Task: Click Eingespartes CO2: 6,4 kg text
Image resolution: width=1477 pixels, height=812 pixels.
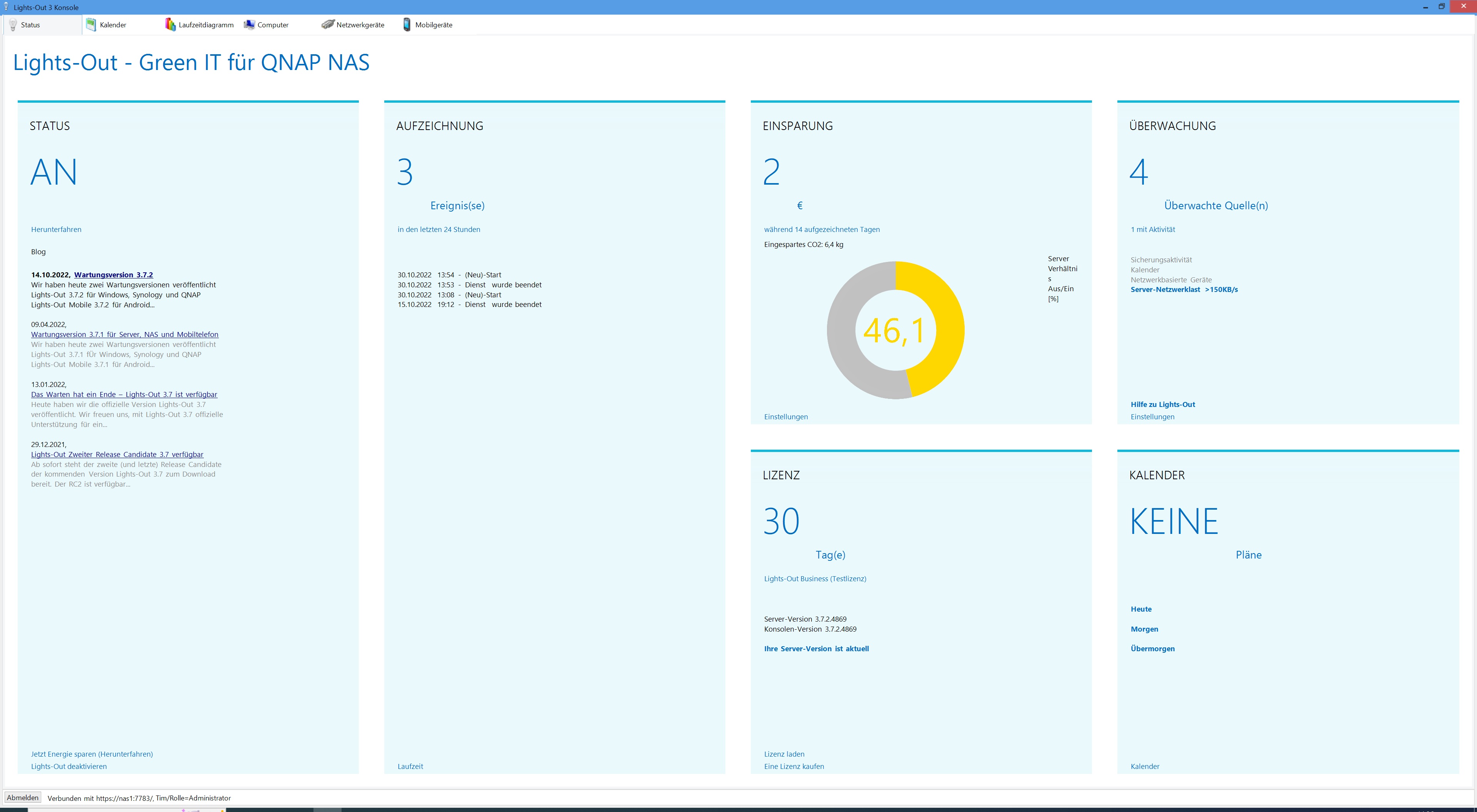Action: pyautogui.click(x=804, y=244)
